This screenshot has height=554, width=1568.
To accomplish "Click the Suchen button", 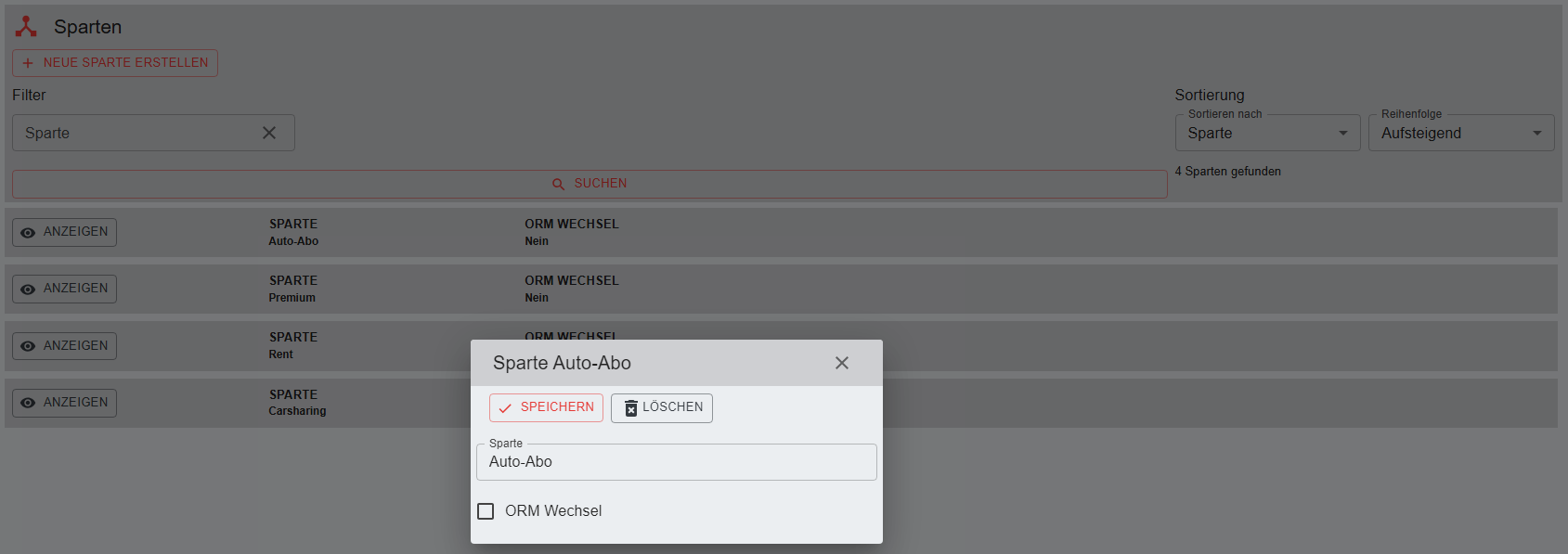I will [590, 184].
